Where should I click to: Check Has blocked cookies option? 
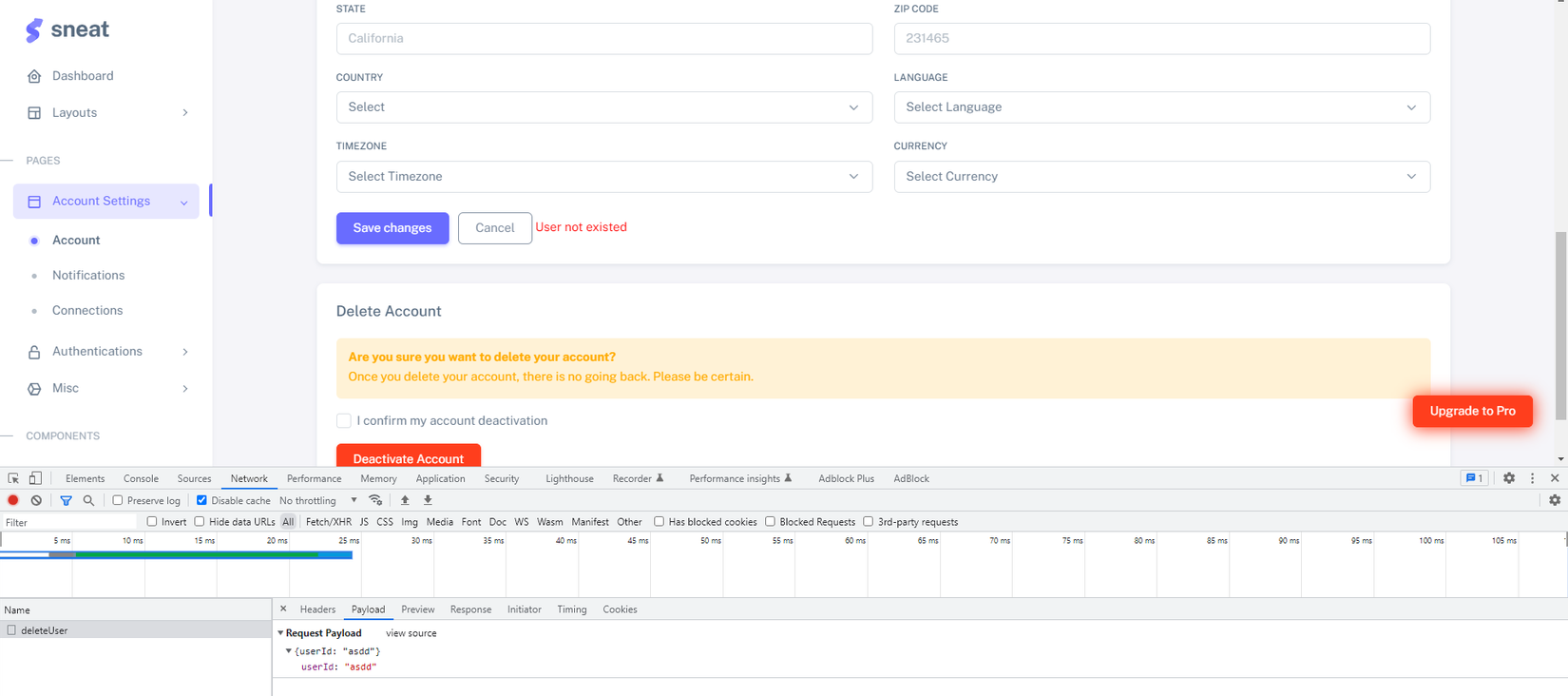pos(659,522)
